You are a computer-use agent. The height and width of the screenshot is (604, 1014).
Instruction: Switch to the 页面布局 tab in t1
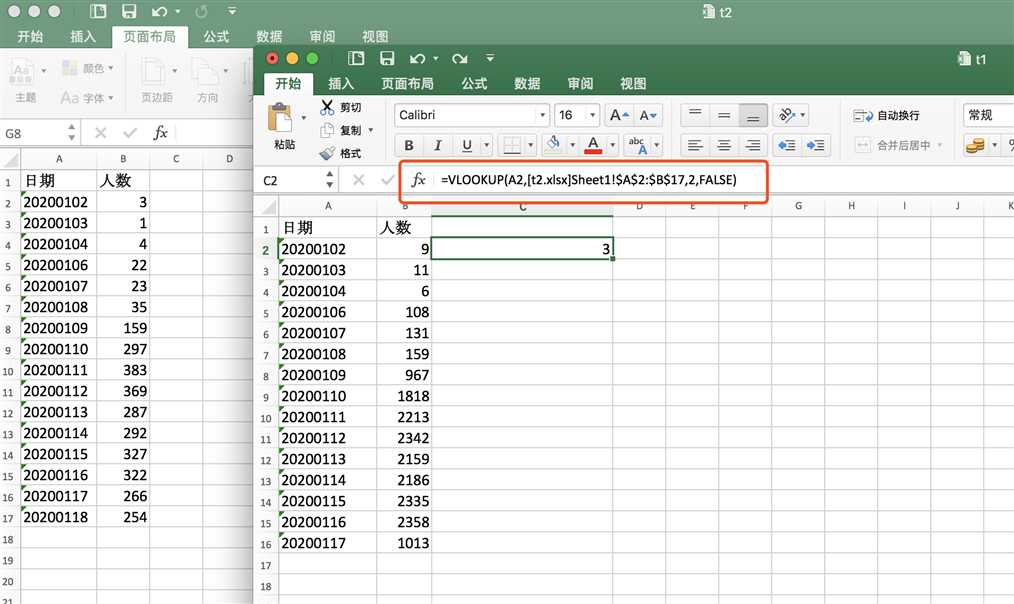pos(407,83)
